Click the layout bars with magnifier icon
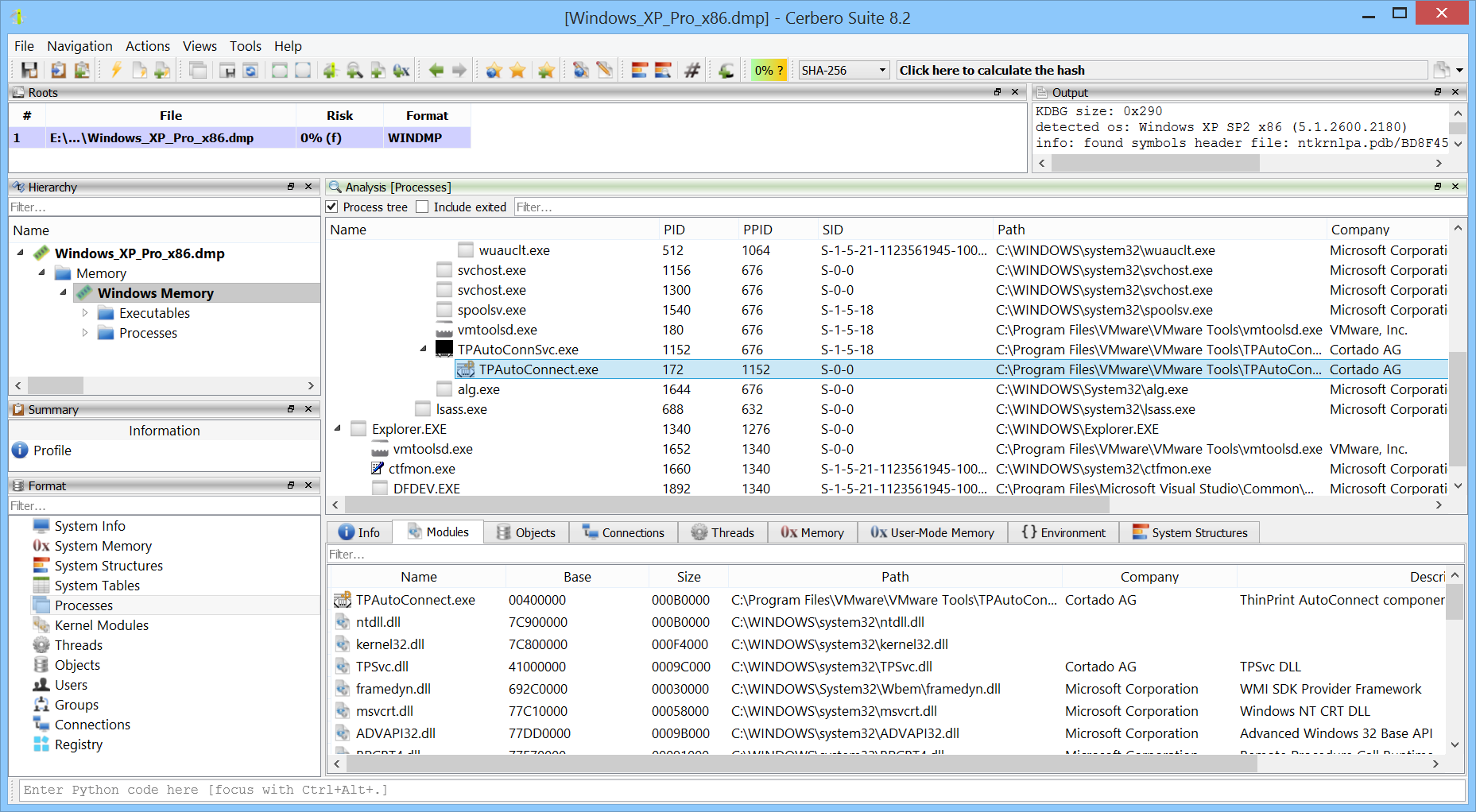The width and height of the screenshot is (1476, 812). (x=663, y=70)
